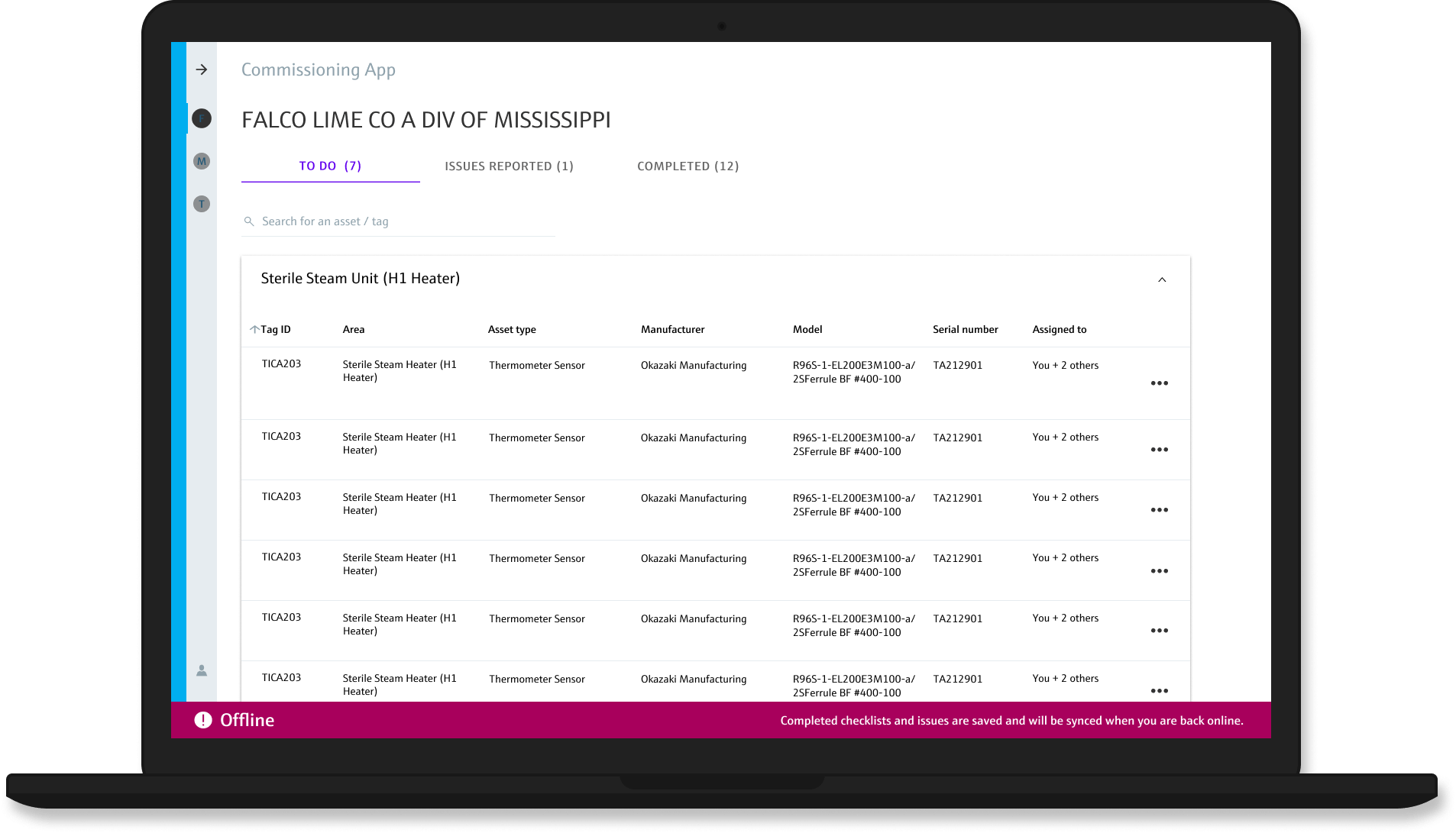1456x833 pixels.
Task: Open the user profile icon in sidebar
Action: pos(202,670)
